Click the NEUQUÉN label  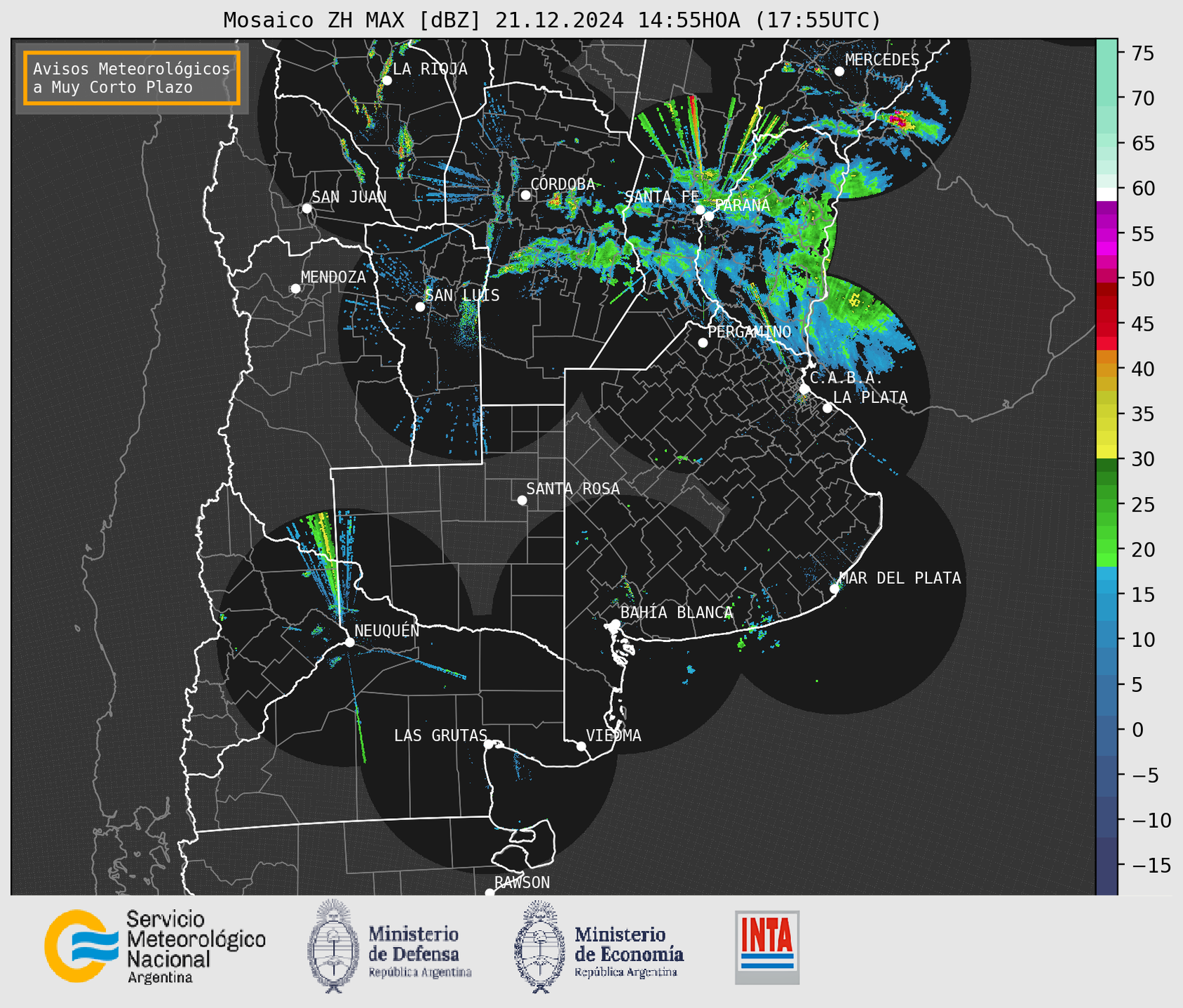tap(387, 630)
